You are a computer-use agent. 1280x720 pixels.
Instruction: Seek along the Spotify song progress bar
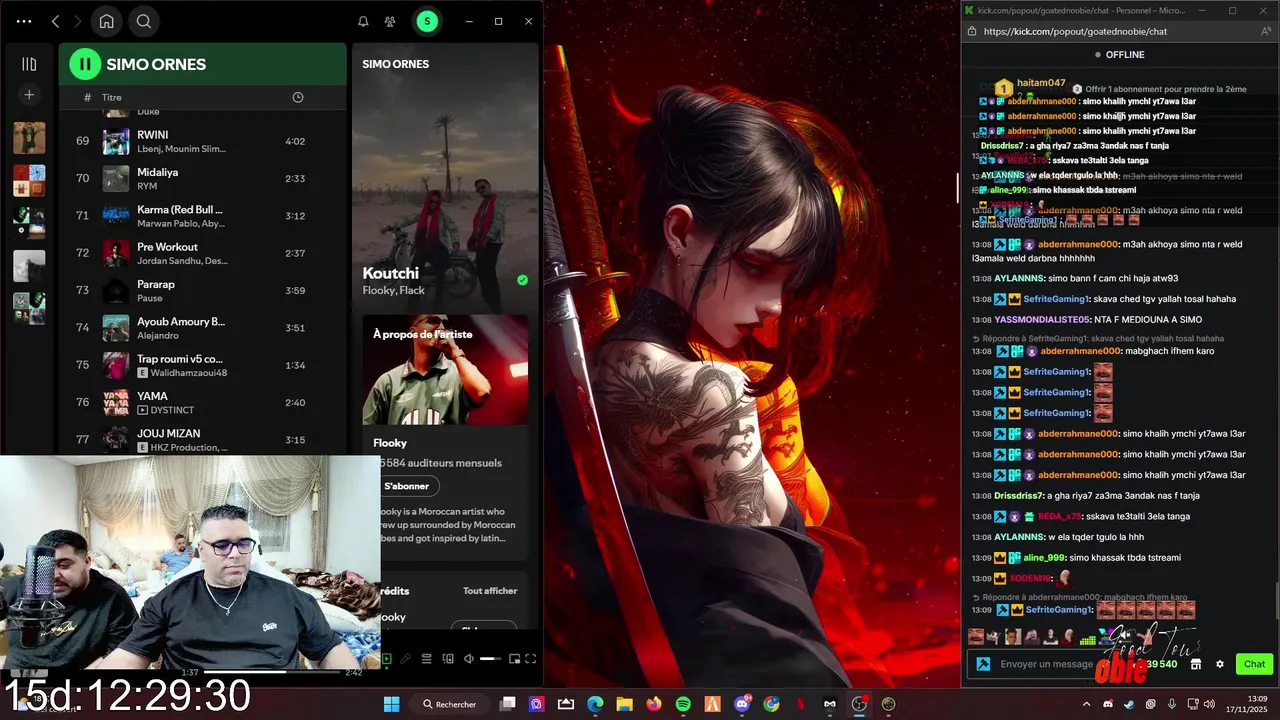click(270, 672)
